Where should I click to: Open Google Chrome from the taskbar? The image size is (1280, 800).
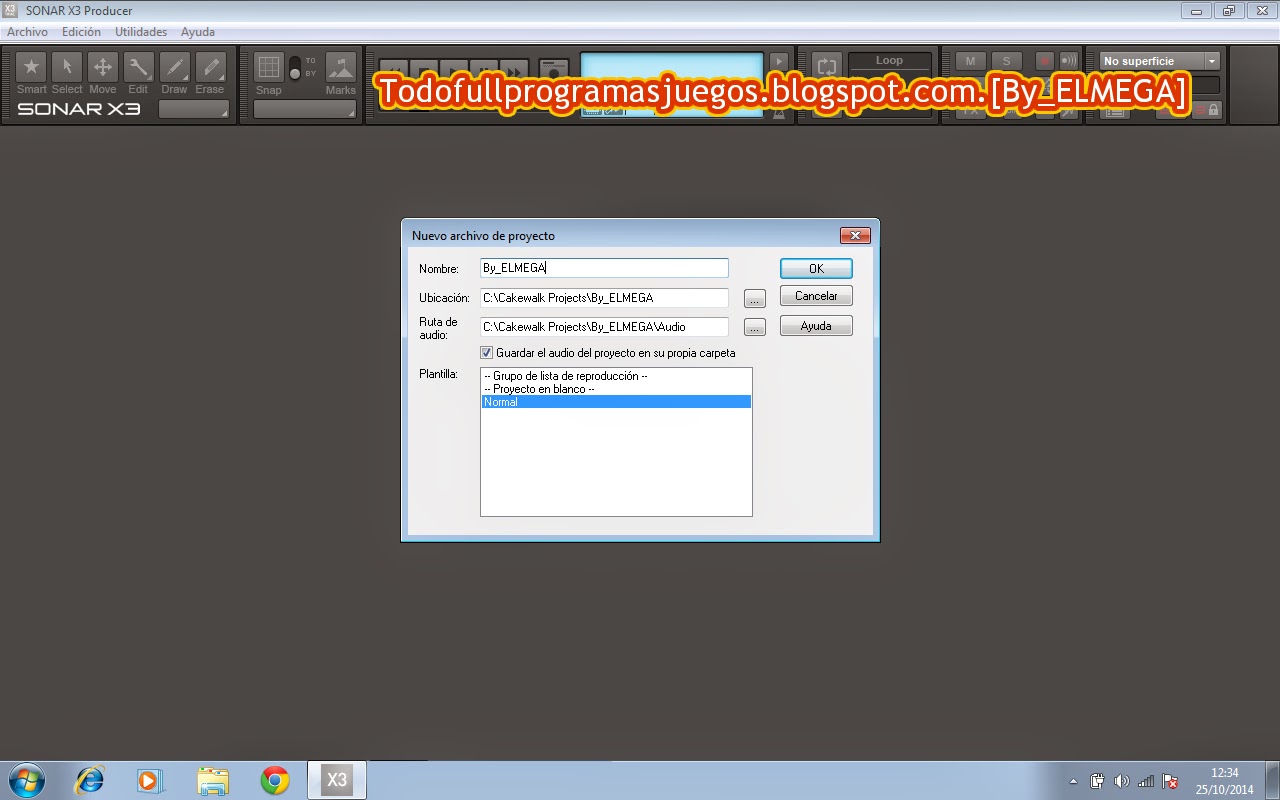tap(275, 780)
